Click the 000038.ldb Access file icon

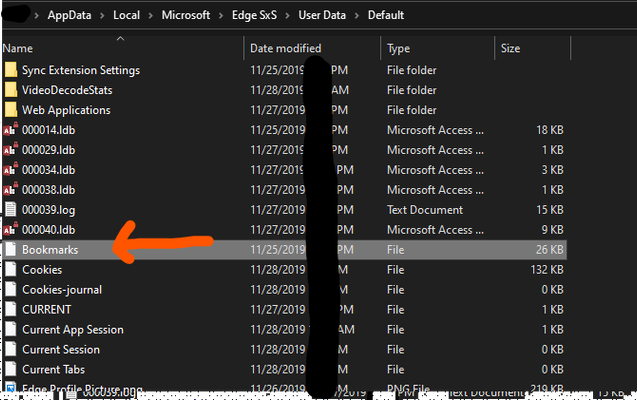(11, 190)
